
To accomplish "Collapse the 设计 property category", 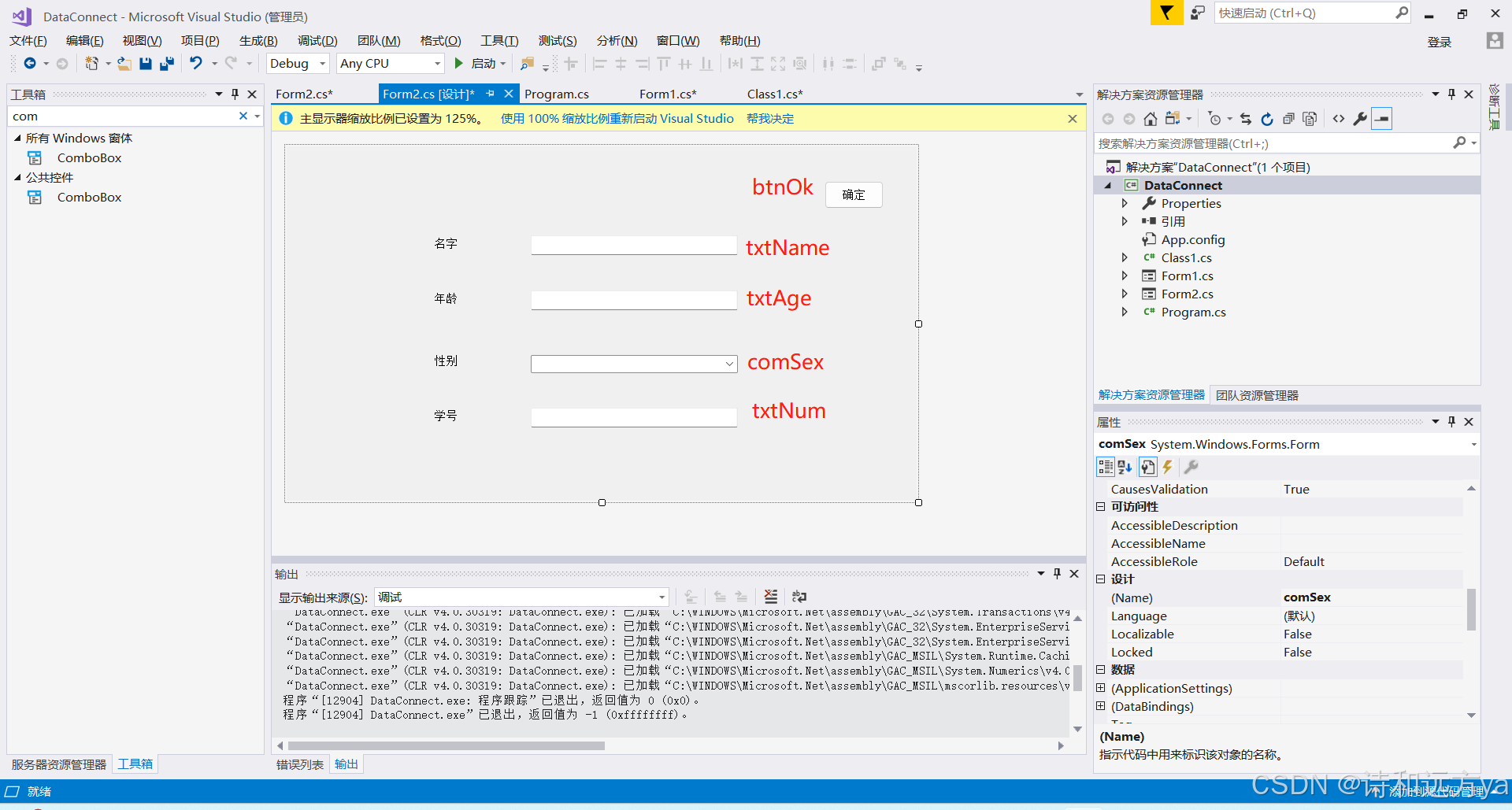I will 1101,579.
